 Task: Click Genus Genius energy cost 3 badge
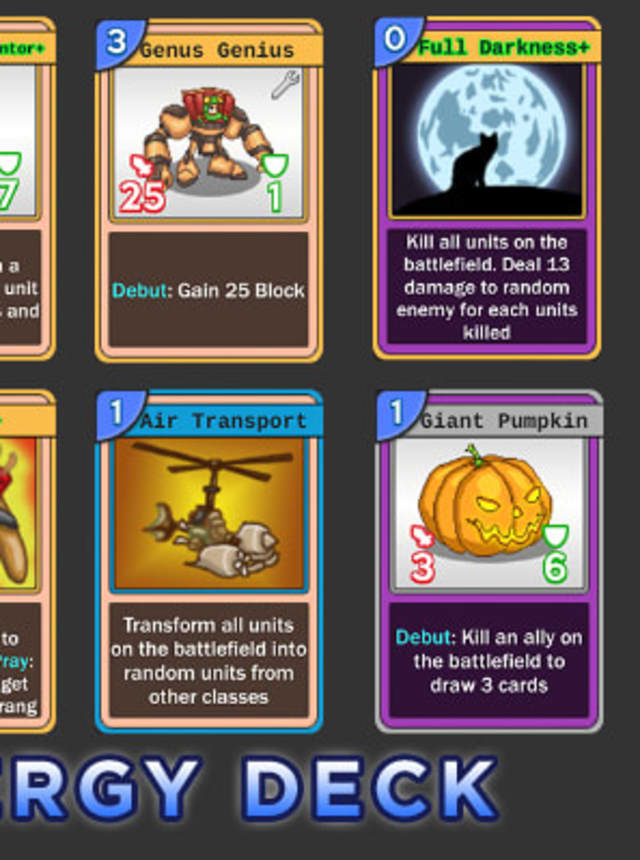coord(118,43)
